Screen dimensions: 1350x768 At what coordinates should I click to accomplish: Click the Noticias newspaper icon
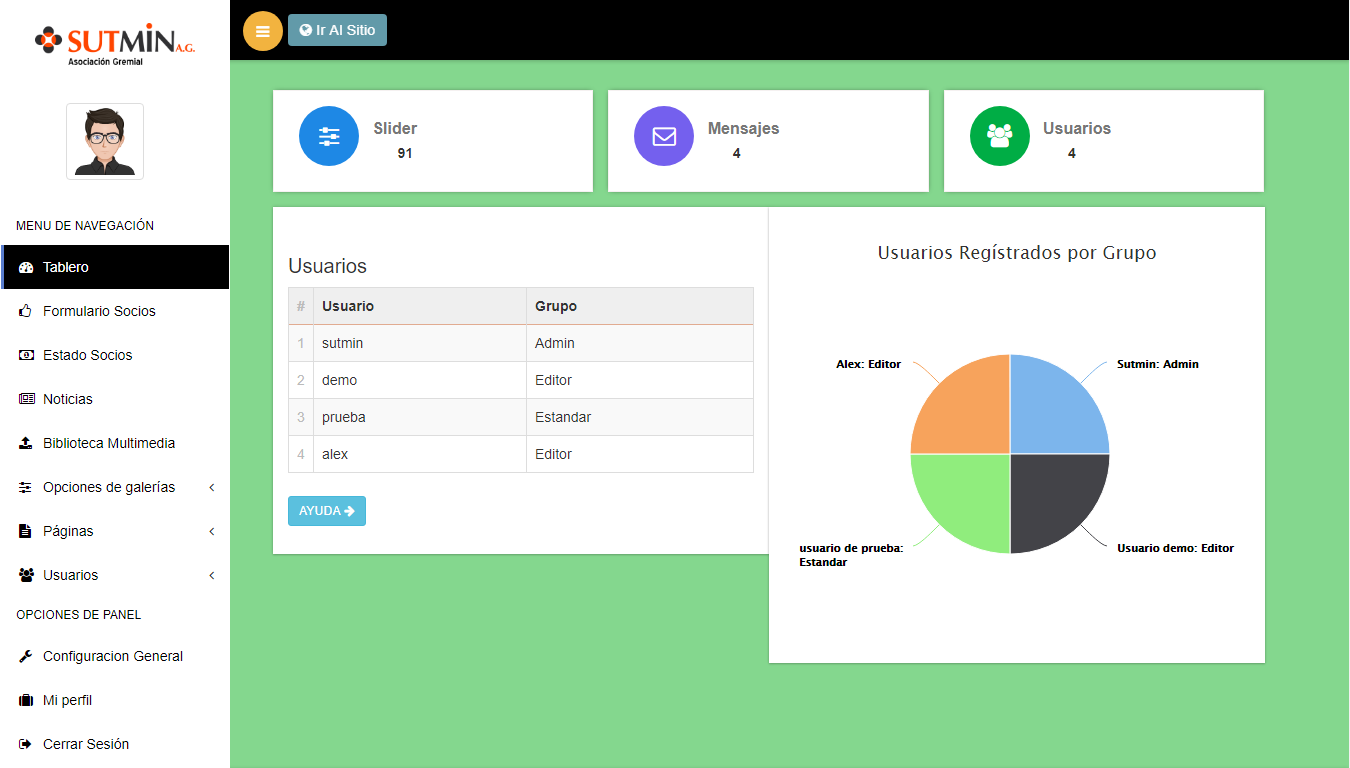click(x=26, y=399)
